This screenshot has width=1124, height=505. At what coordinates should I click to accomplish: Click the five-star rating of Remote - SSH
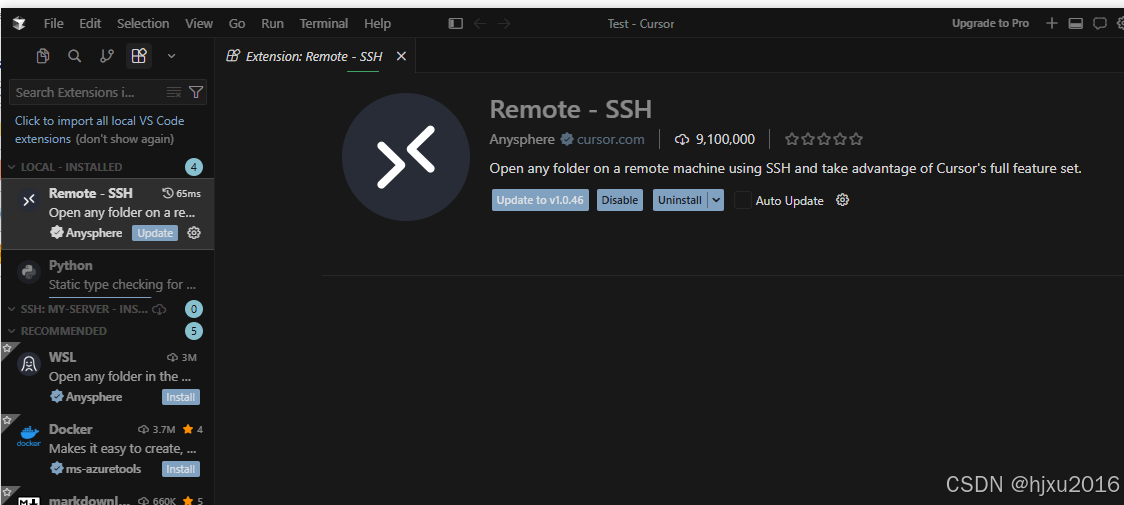click(824, 139)
